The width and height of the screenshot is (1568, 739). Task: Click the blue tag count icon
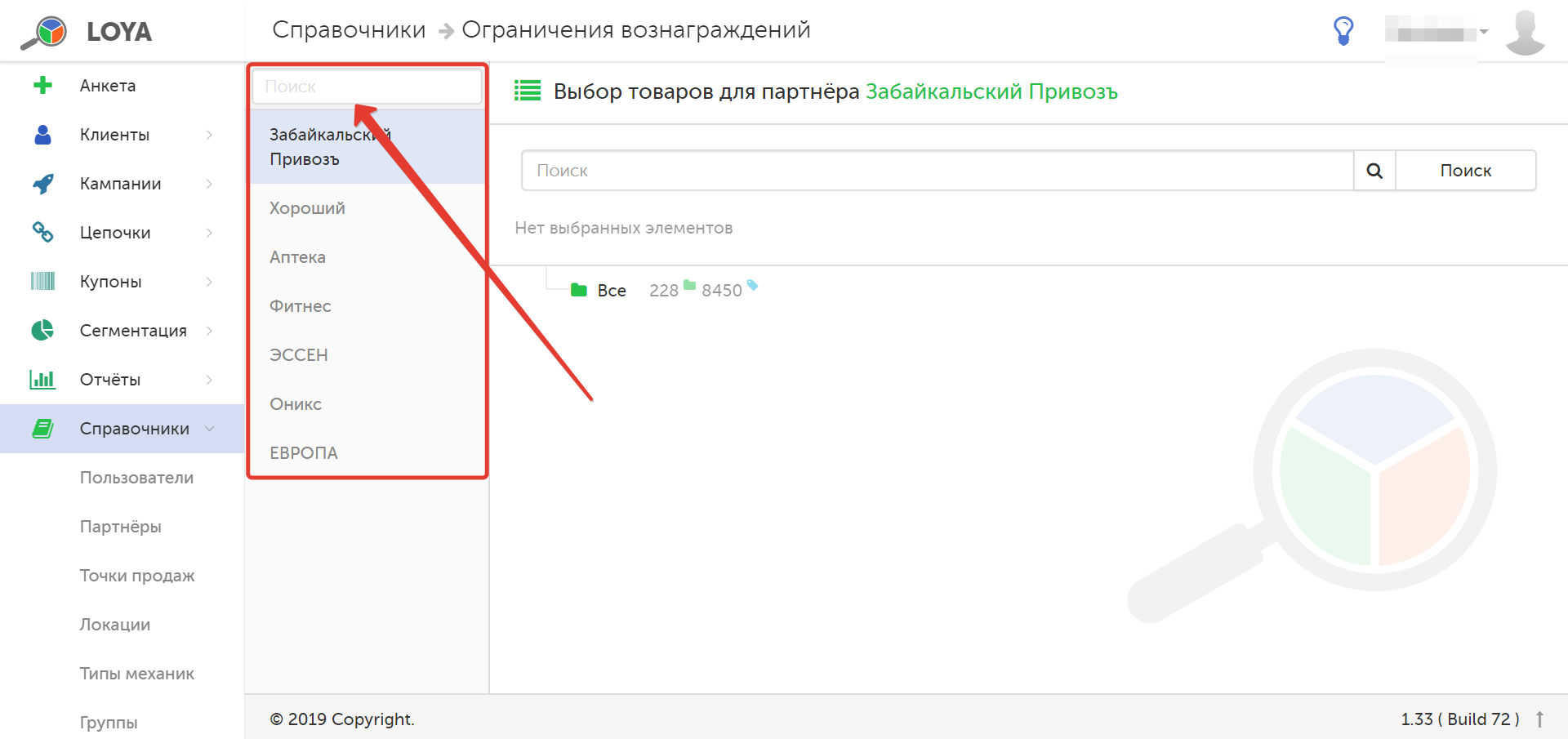pos(752,285)
